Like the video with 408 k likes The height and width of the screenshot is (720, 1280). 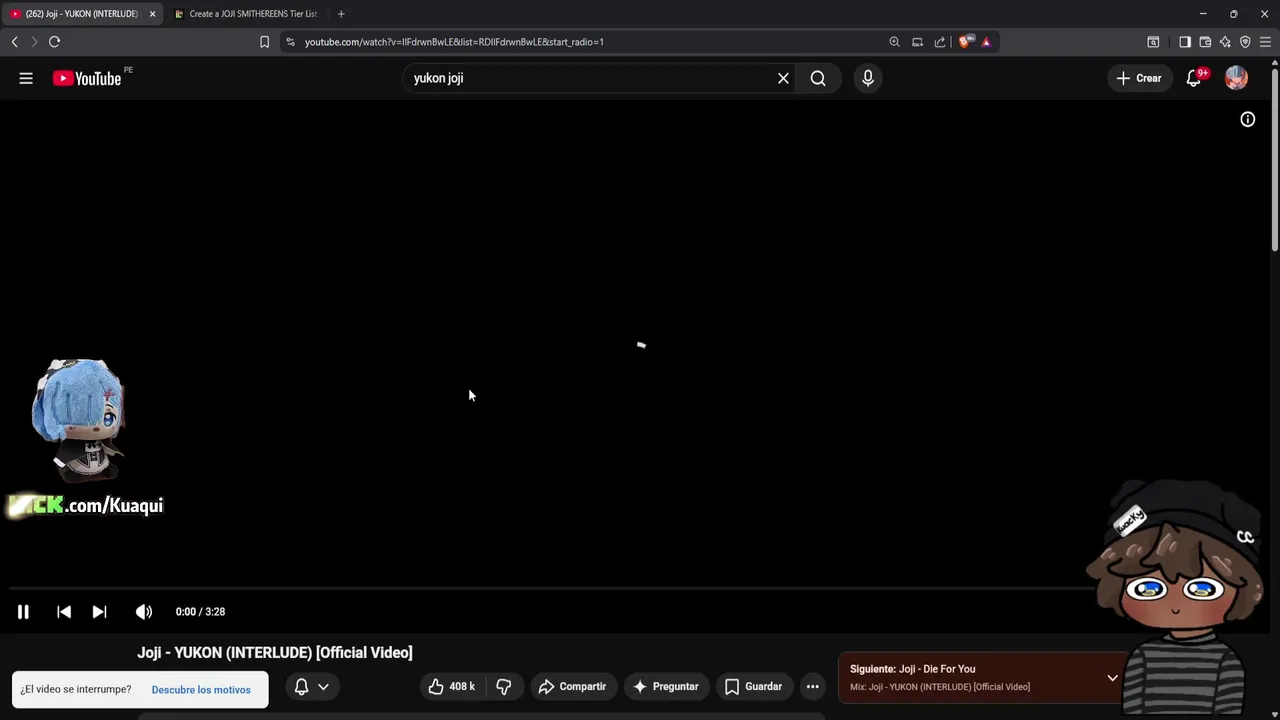[x=451, y=686]
